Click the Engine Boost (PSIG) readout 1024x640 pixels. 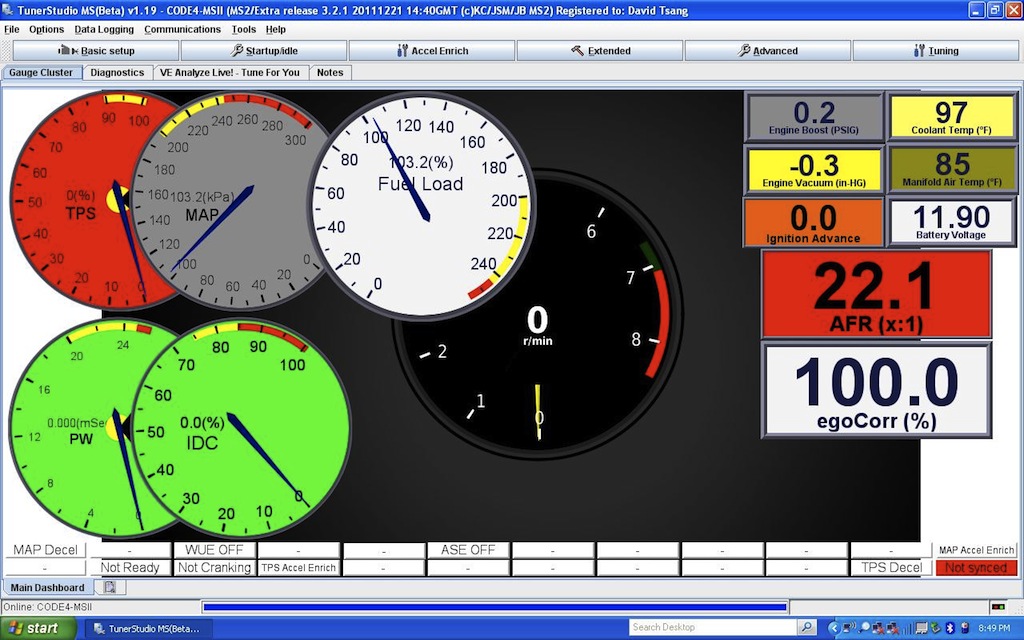[814, 117]
